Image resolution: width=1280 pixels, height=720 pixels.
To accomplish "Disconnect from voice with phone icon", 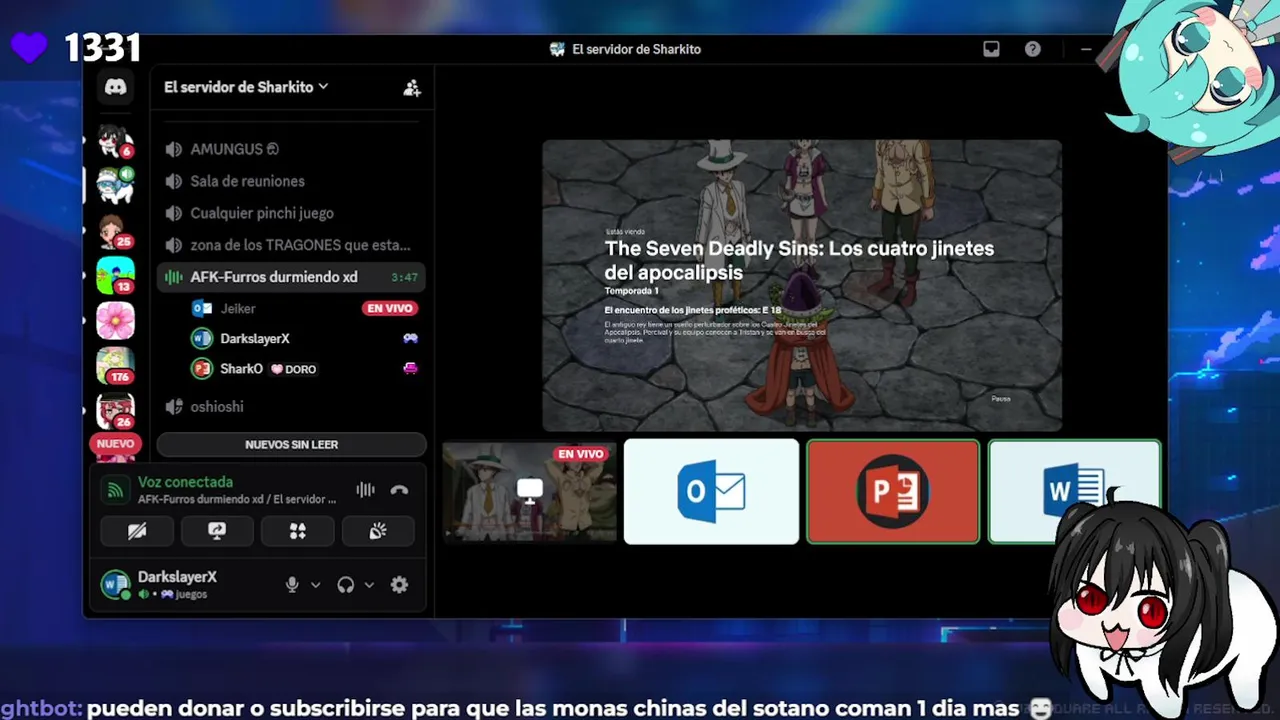I will click(399, 490).
